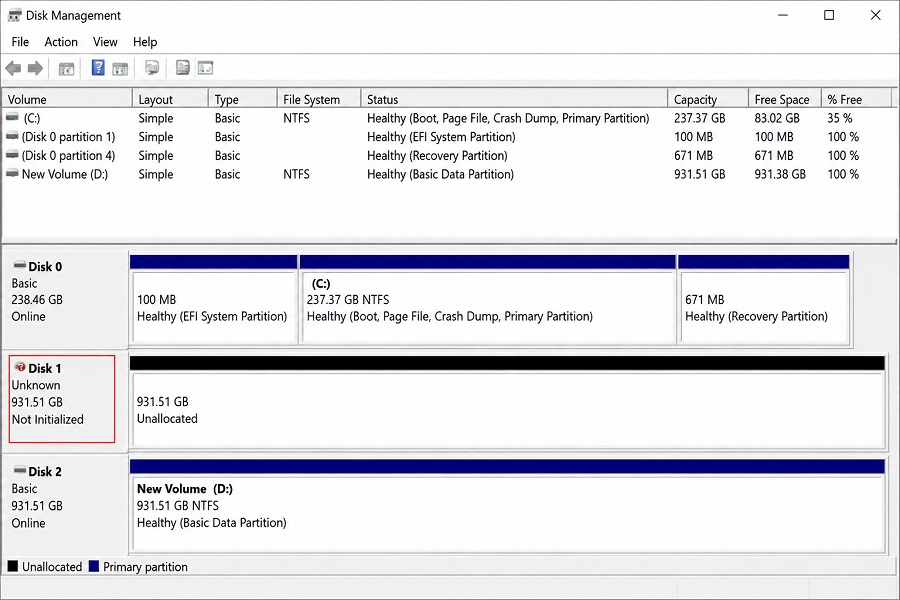This screenshot has width=900, height=600.
Task: Toggle the Show/Hide Action Pane icon
Action: (x=120, y=69)
